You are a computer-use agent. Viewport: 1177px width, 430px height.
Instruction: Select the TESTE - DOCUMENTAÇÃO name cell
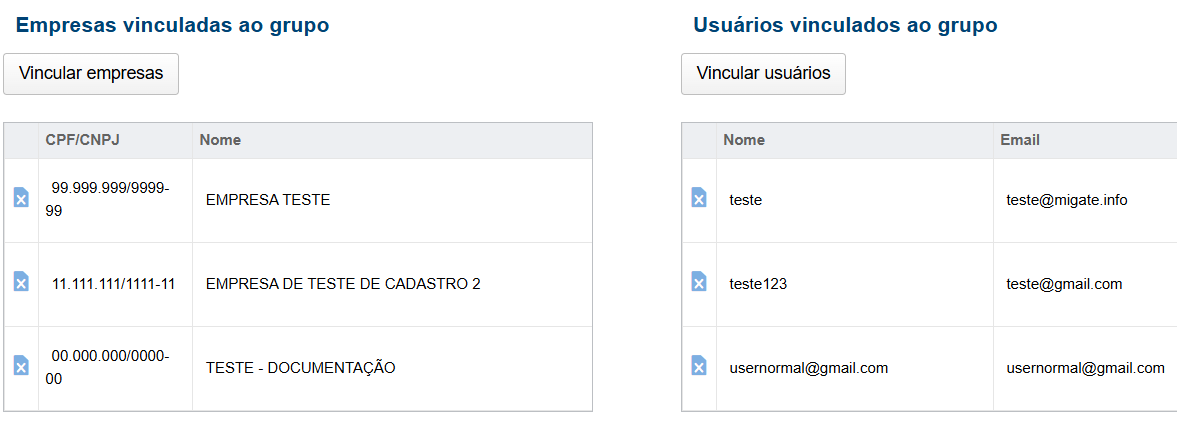click(x=301, y=368)
